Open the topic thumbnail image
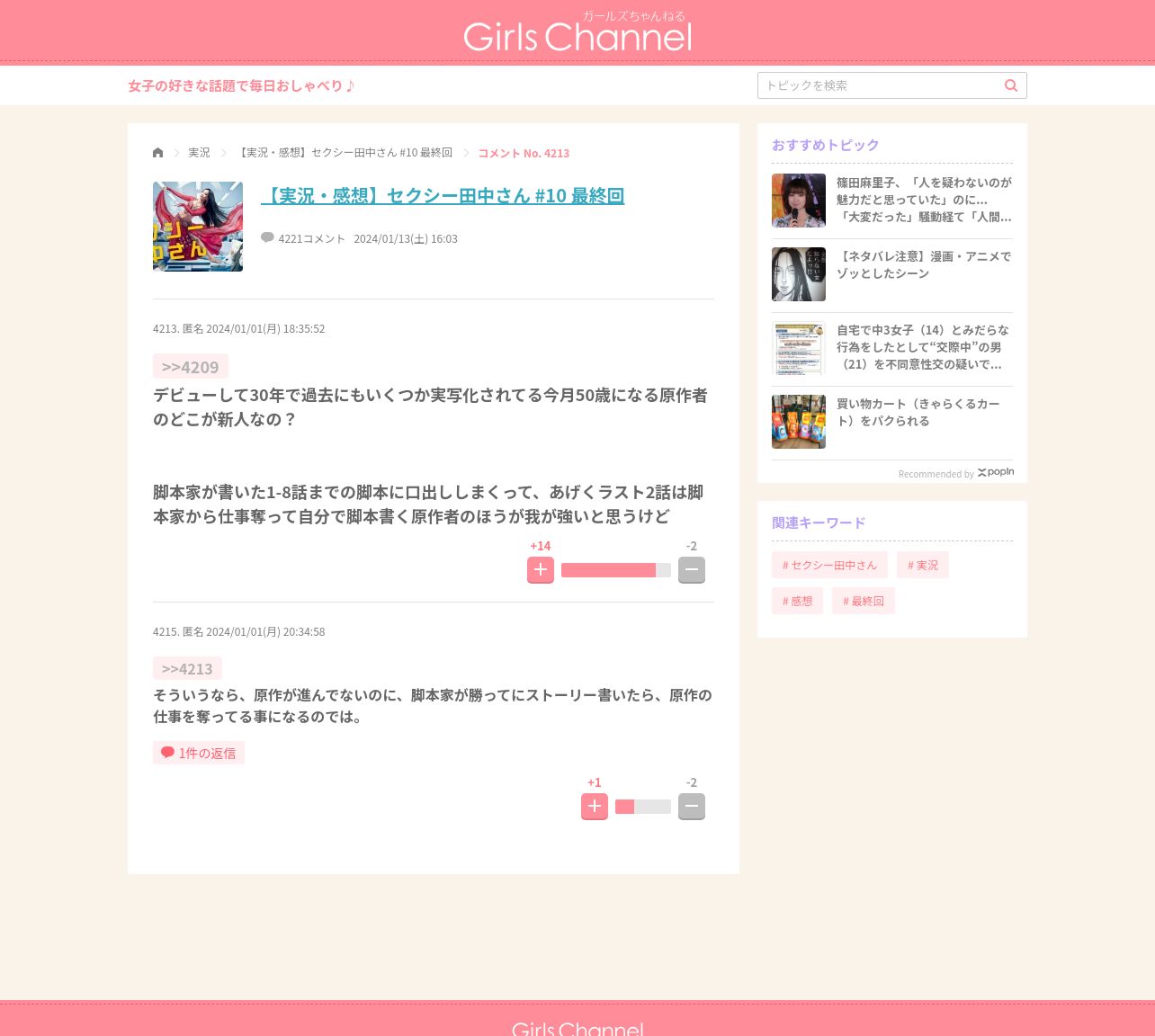The image size is (1155, 1036). coord(198,227)
